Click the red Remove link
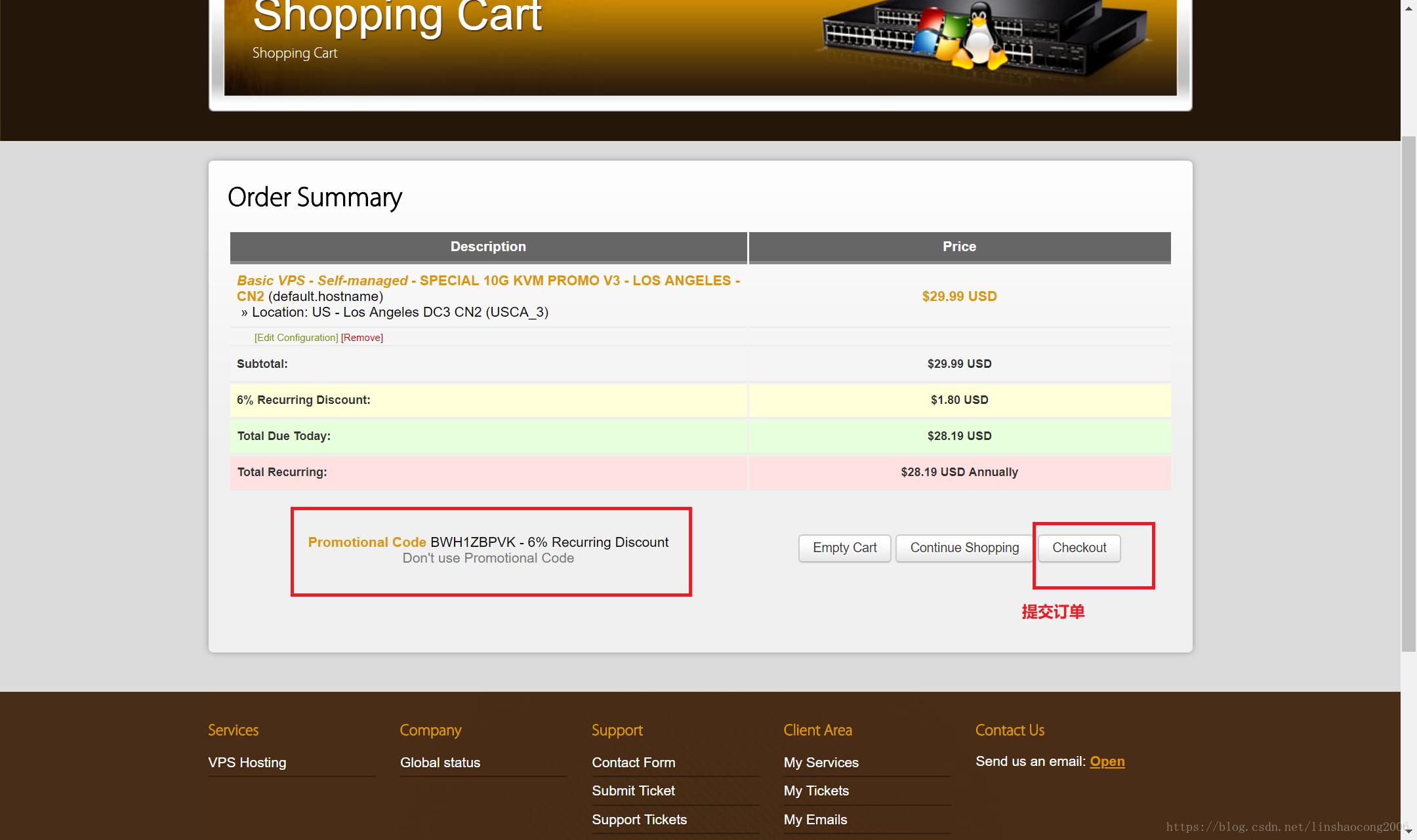The height and width of the screenshot is (840, 1417). pos(362,337)
